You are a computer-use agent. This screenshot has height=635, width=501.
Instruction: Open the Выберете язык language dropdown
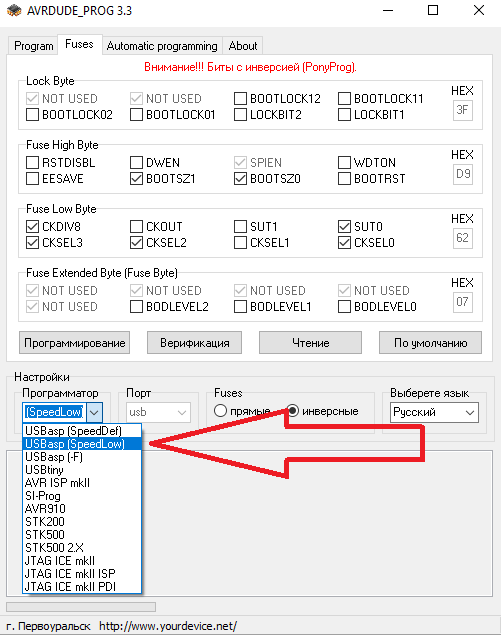[434, 413]
